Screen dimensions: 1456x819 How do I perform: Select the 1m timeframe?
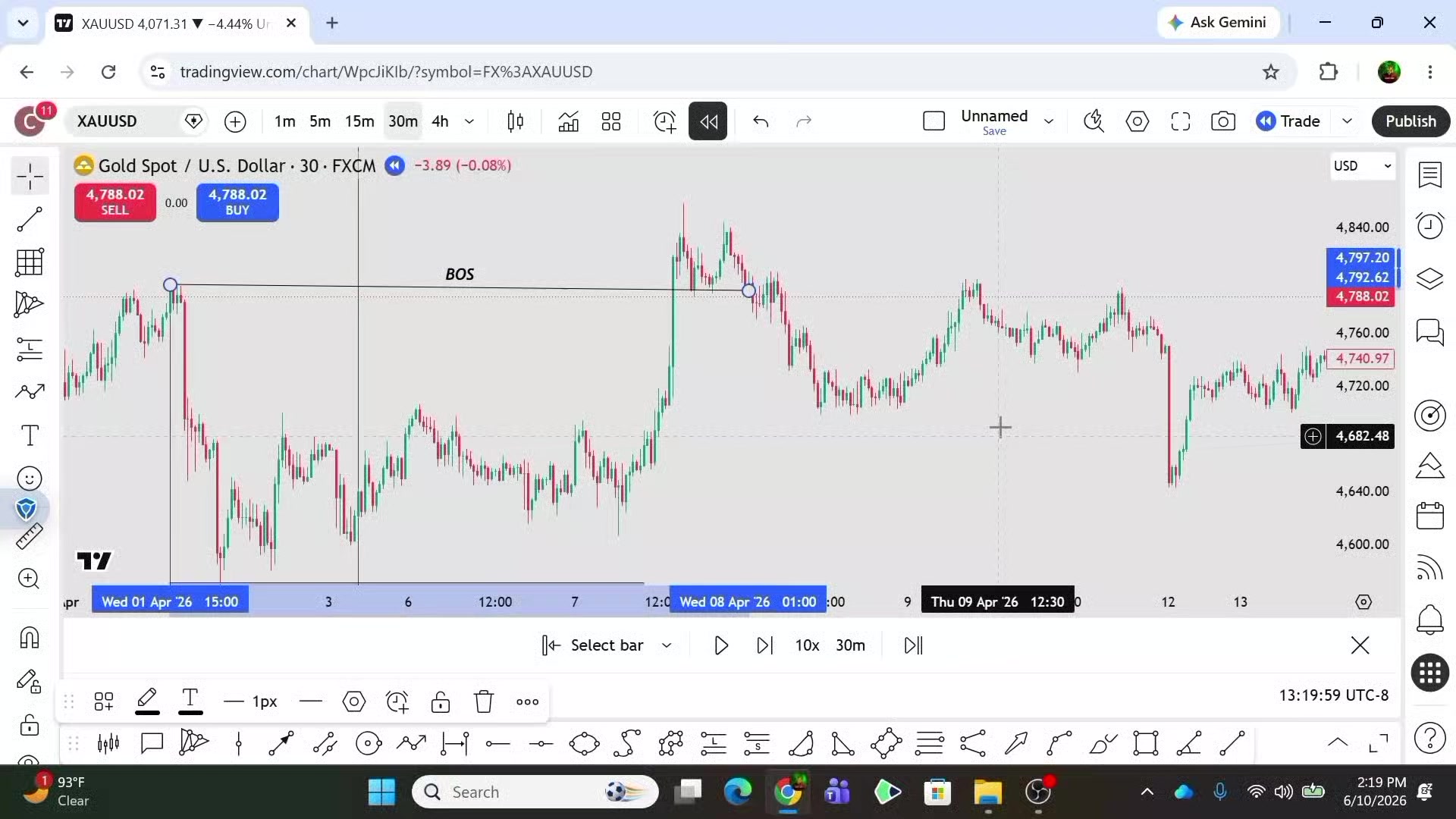tap(285, 121)
